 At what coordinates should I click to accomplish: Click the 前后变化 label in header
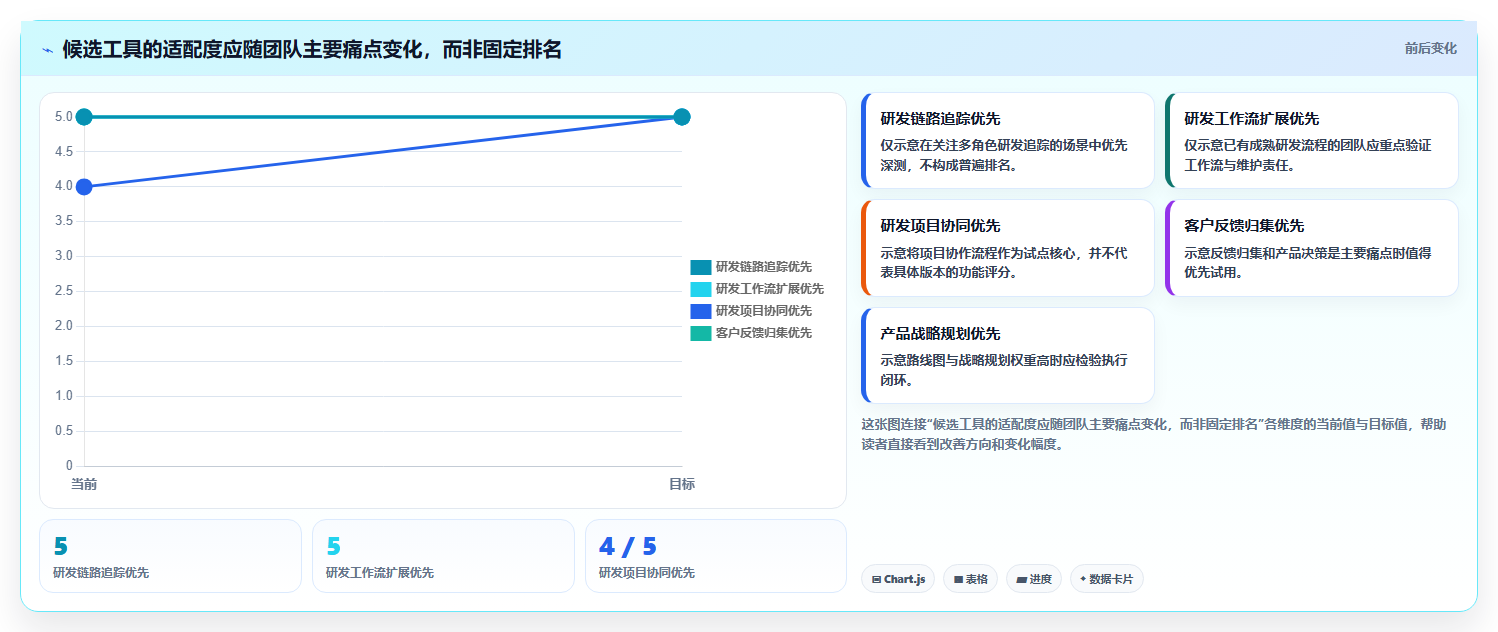pos(1430,48)
